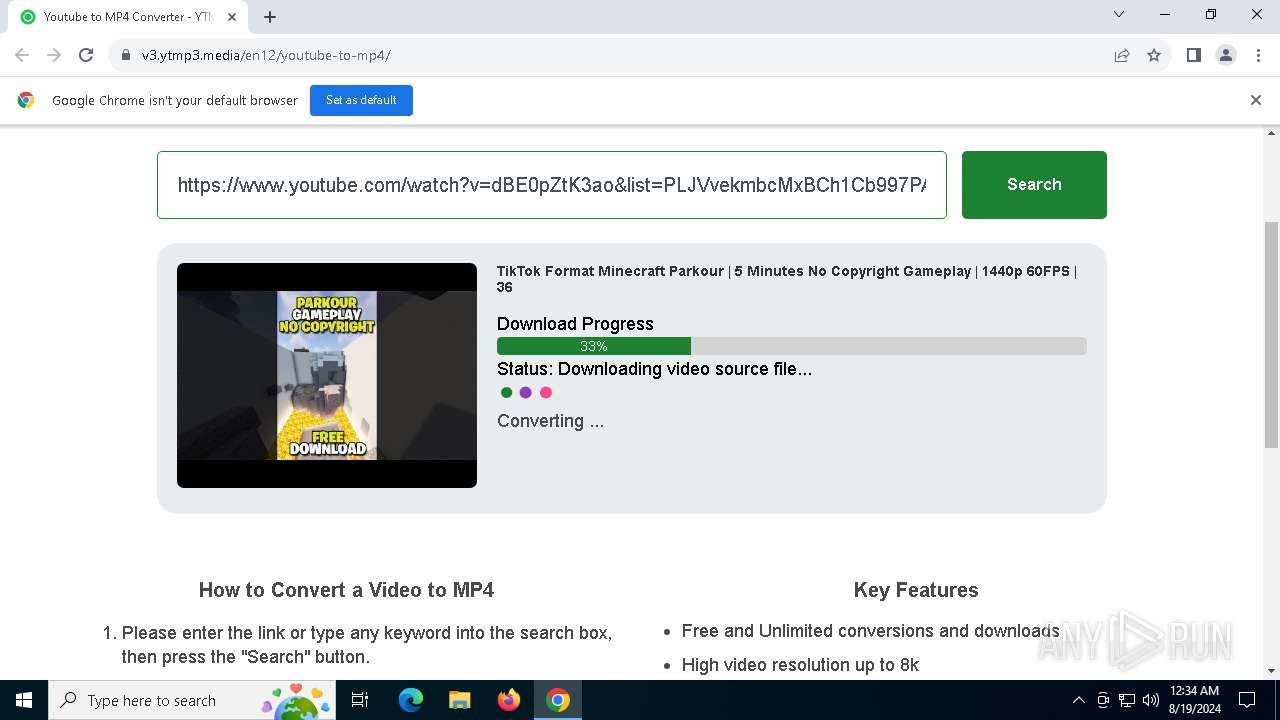Open Task View on taskbar
Image resolution: width=1280 pixels, height=720 pixels.
pyautogui.click(x=360, y=700)
